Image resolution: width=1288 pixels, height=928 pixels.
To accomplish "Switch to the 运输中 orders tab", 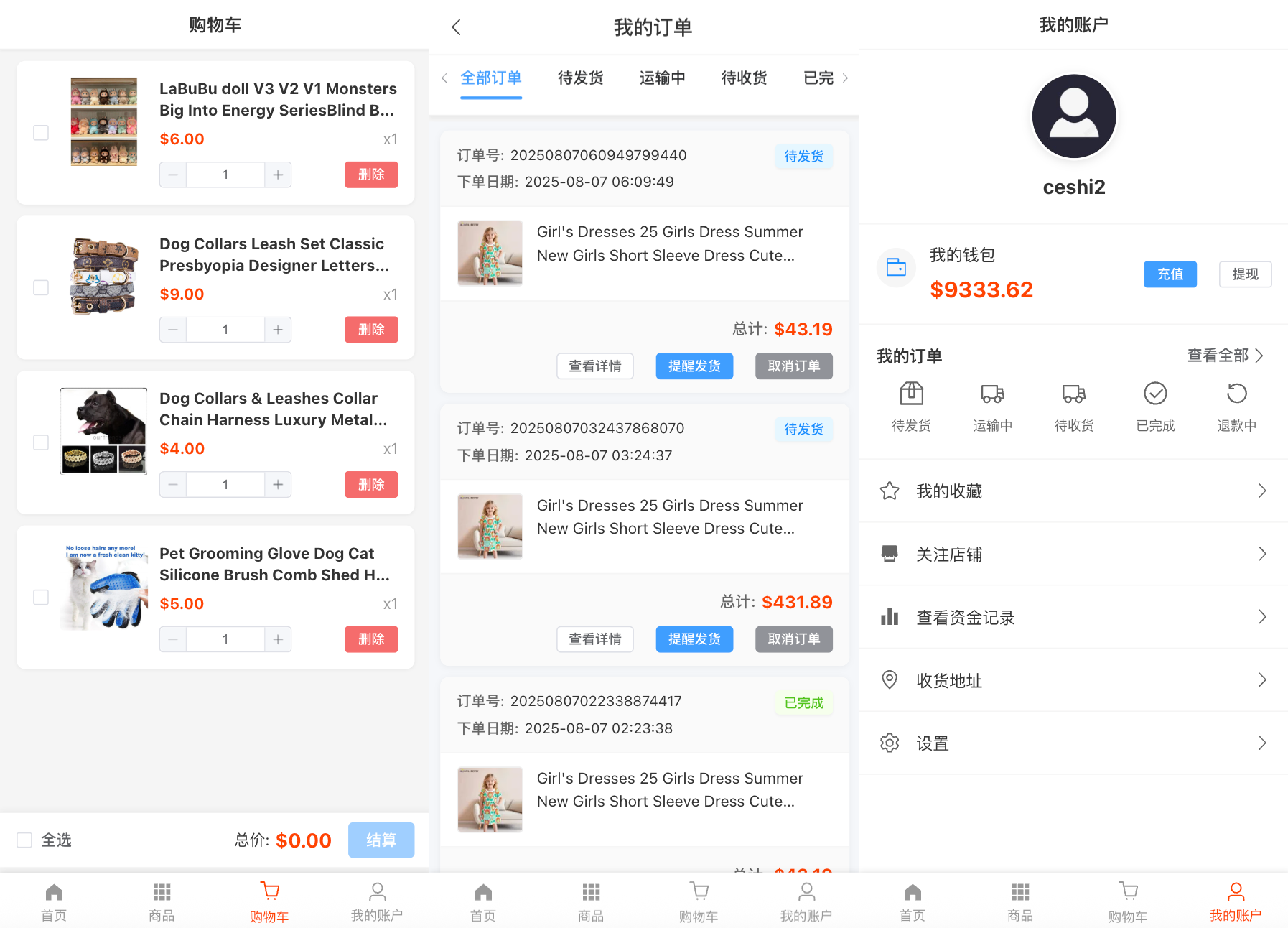I will (x=662, y=78).
